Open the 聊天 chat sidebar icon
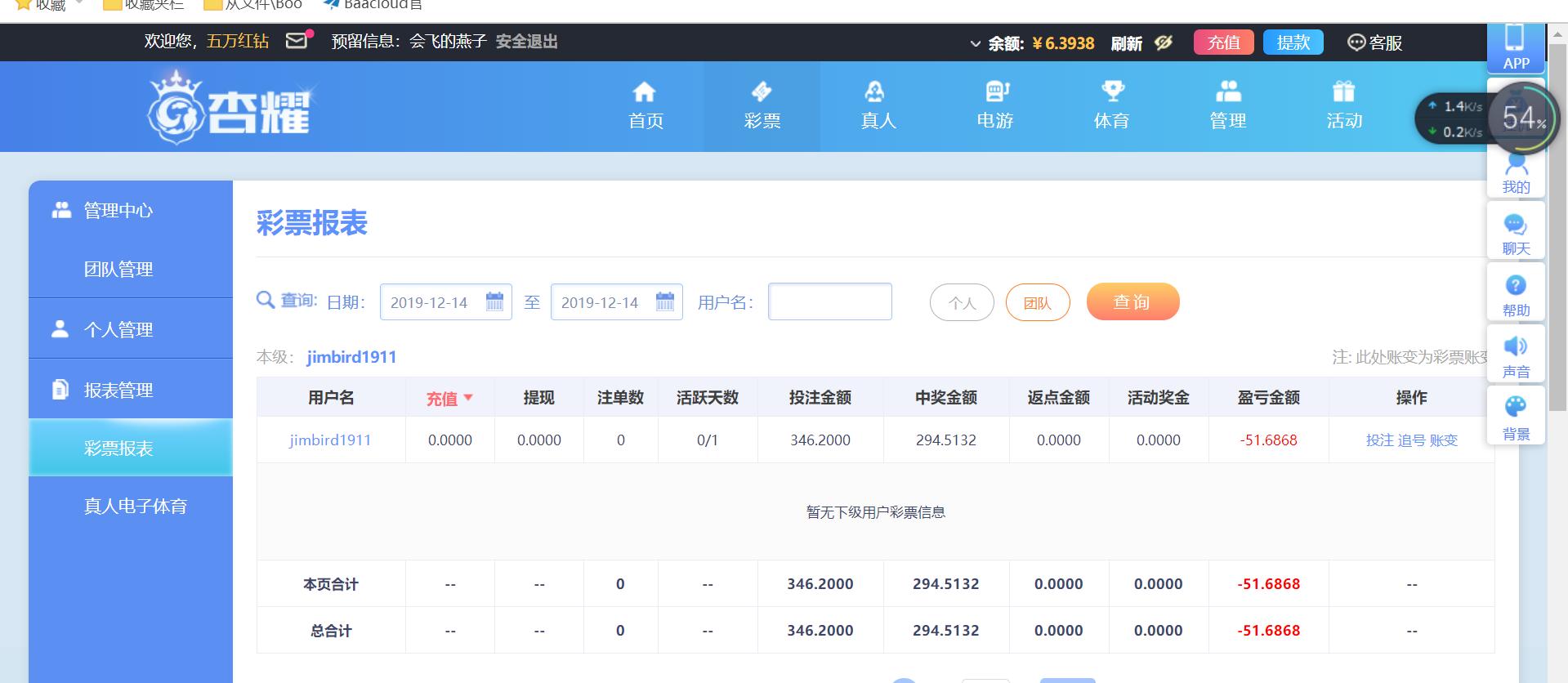This screenshot has height=683, width=1568. click(1515, 225)
